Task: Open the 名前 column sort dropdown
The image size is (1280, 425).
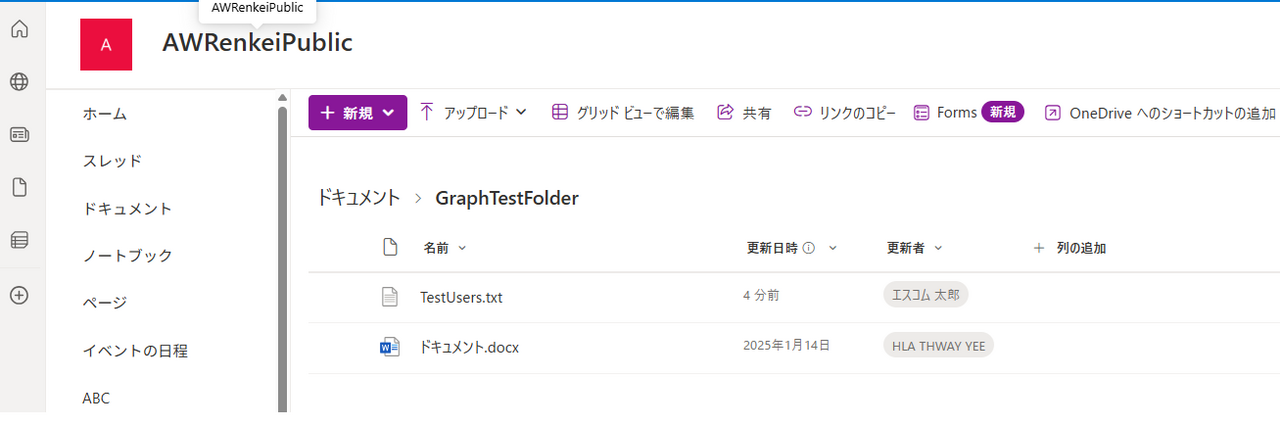Action: pos(444,248)
